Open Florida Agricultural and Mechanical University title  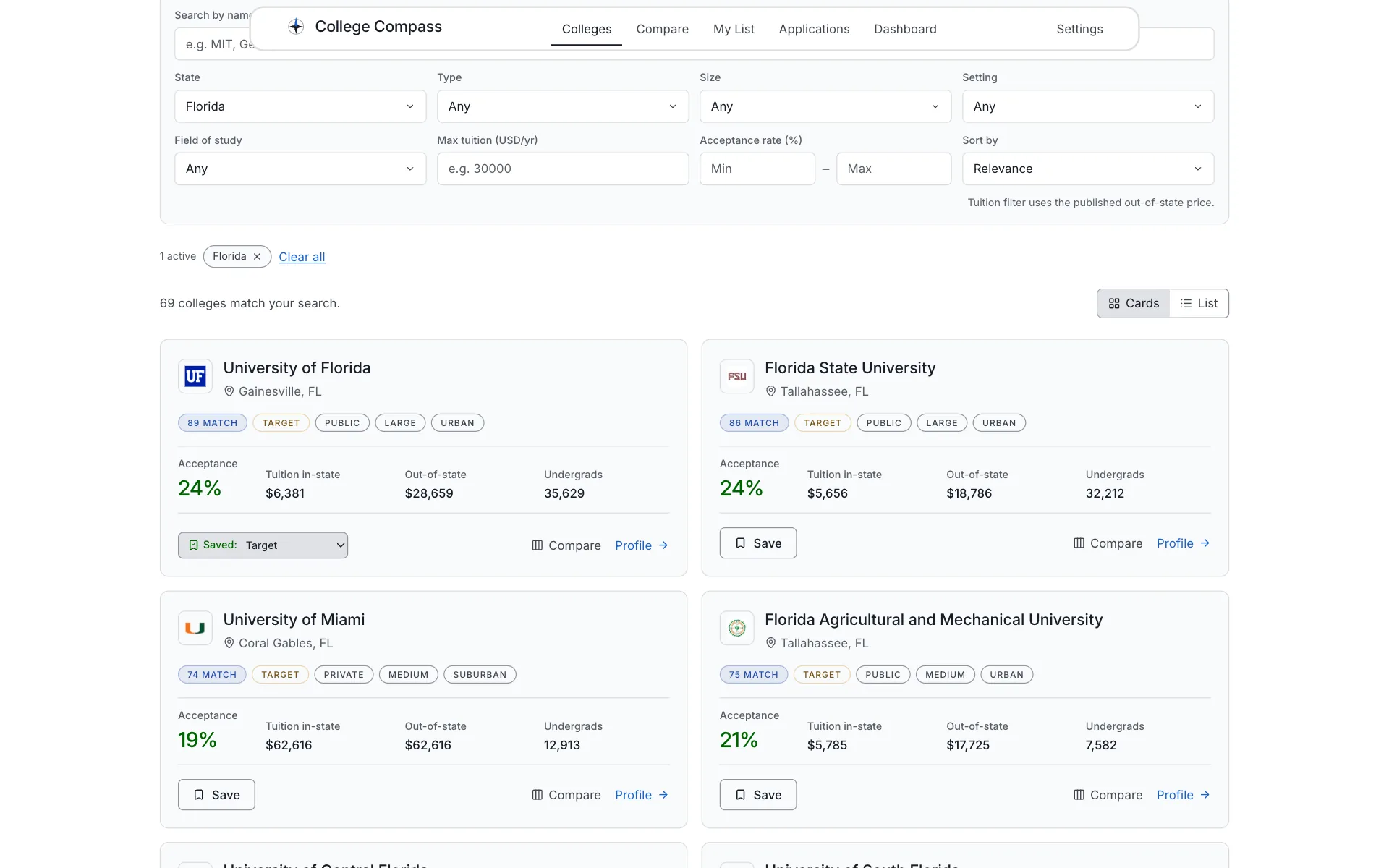pyautogui.click(x=933, y=620)
